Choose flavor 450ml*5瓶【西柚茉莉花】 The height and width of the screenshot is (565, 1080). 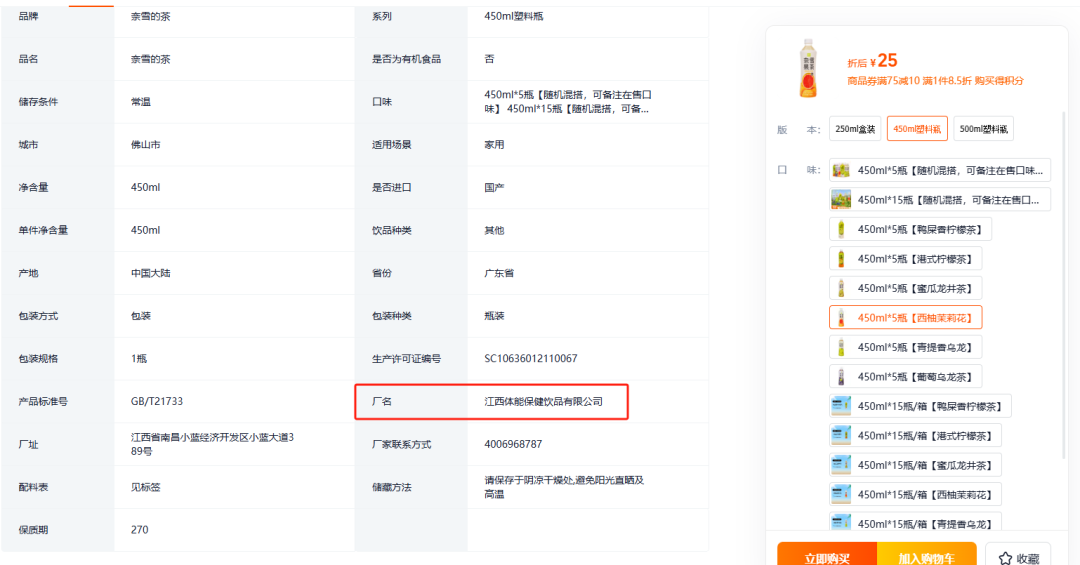coord(905,318)
